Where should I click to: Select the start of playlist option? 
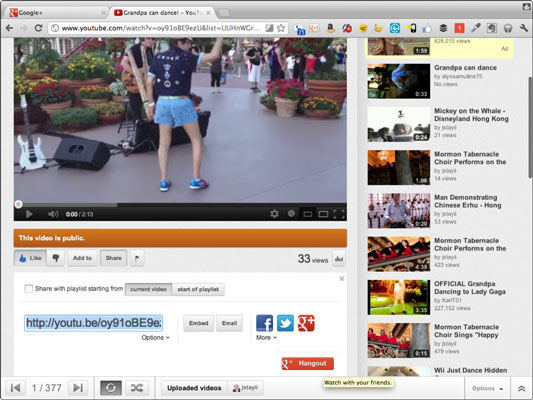[198, 289]
